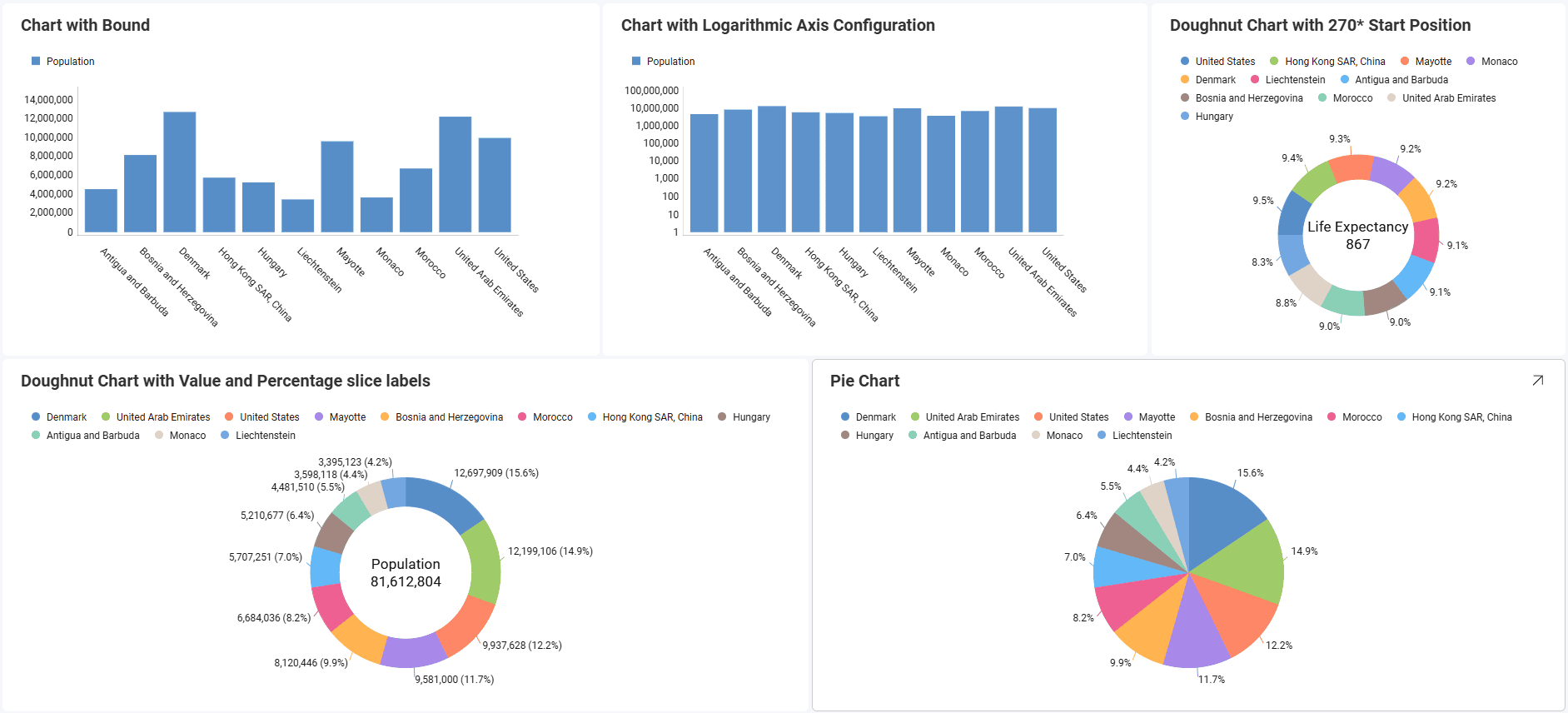Click Doughnut Chart with 270* Start Position title
1568x713 pixels.
tap(1320, 25)
